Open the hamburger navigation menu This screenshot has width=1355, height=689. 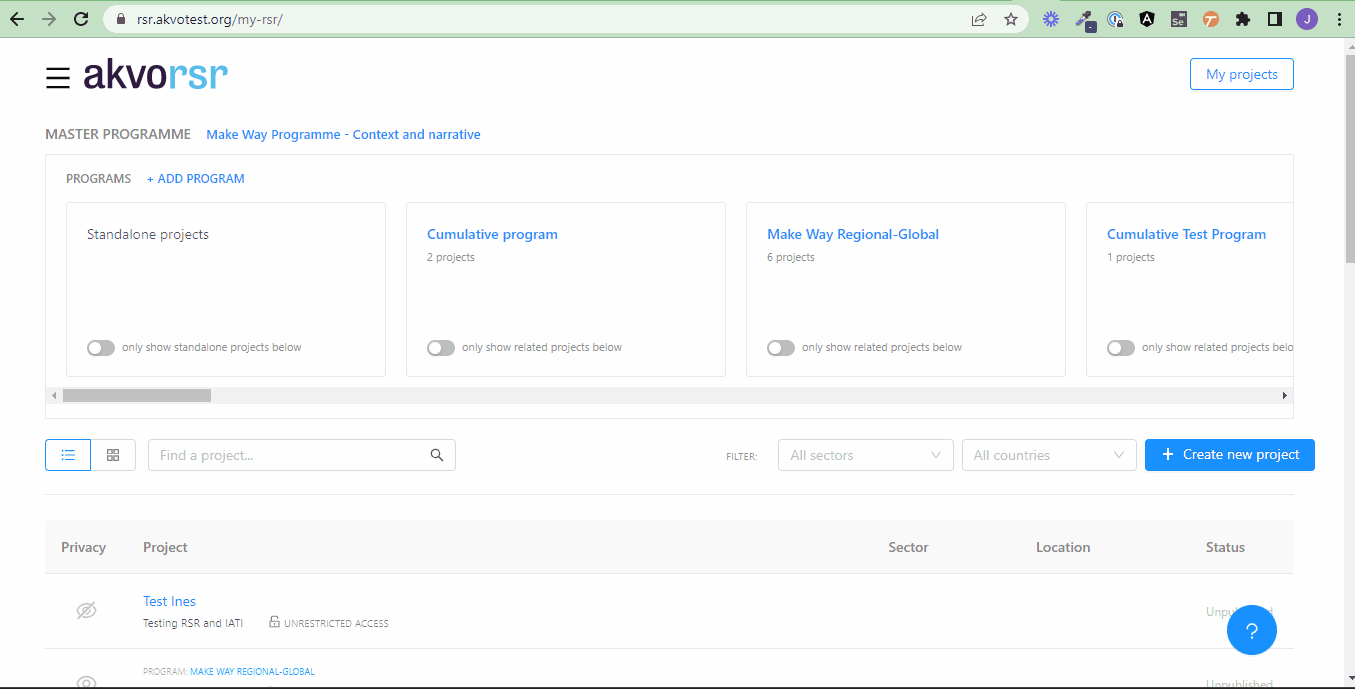(58, 78)
